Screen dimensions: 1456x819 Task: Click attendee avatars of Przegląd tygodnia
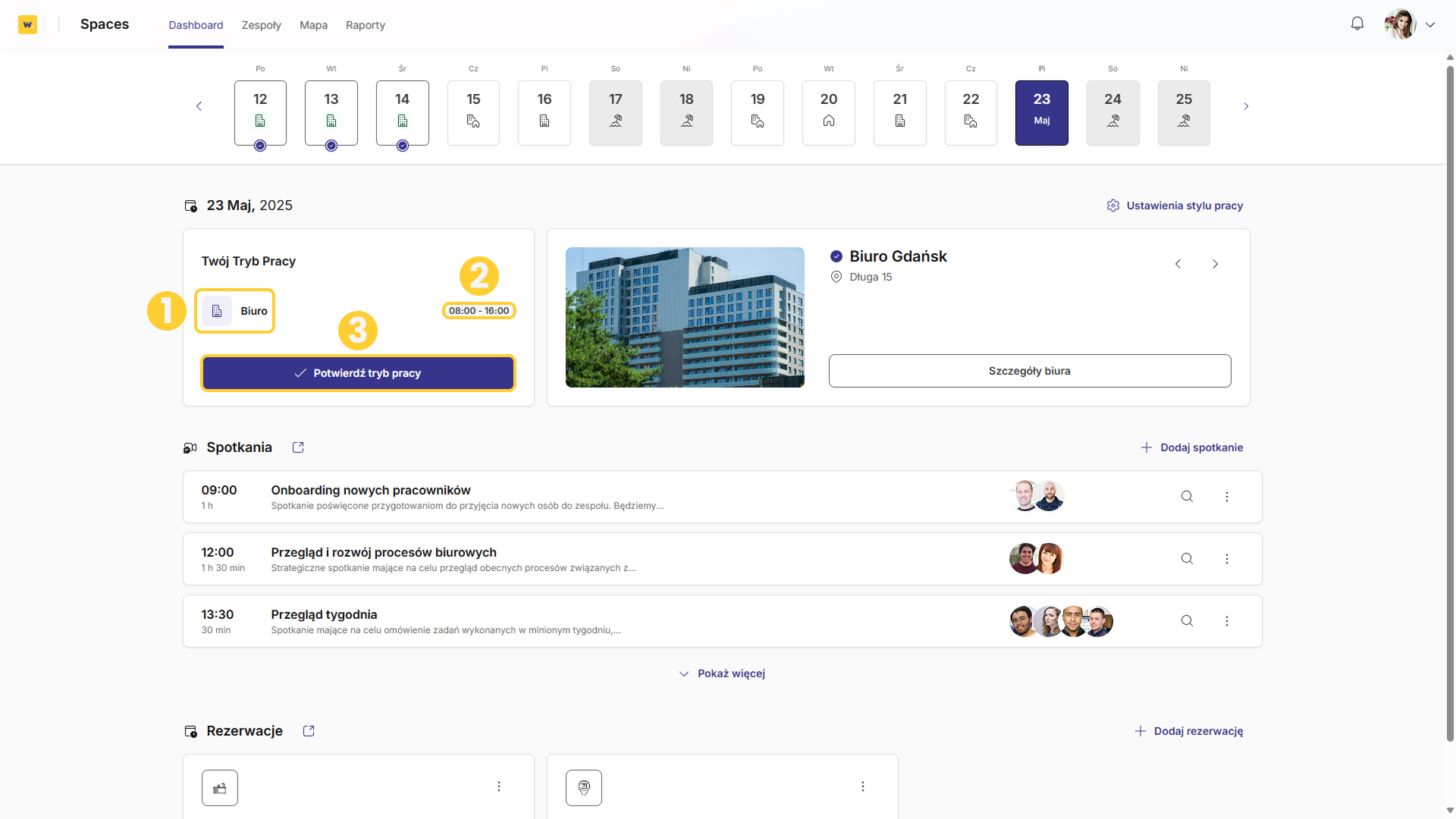[1062, 621]
